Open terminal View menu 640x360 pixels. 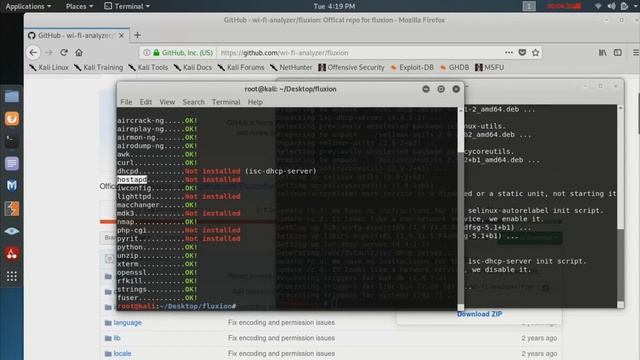pos(167,102)
